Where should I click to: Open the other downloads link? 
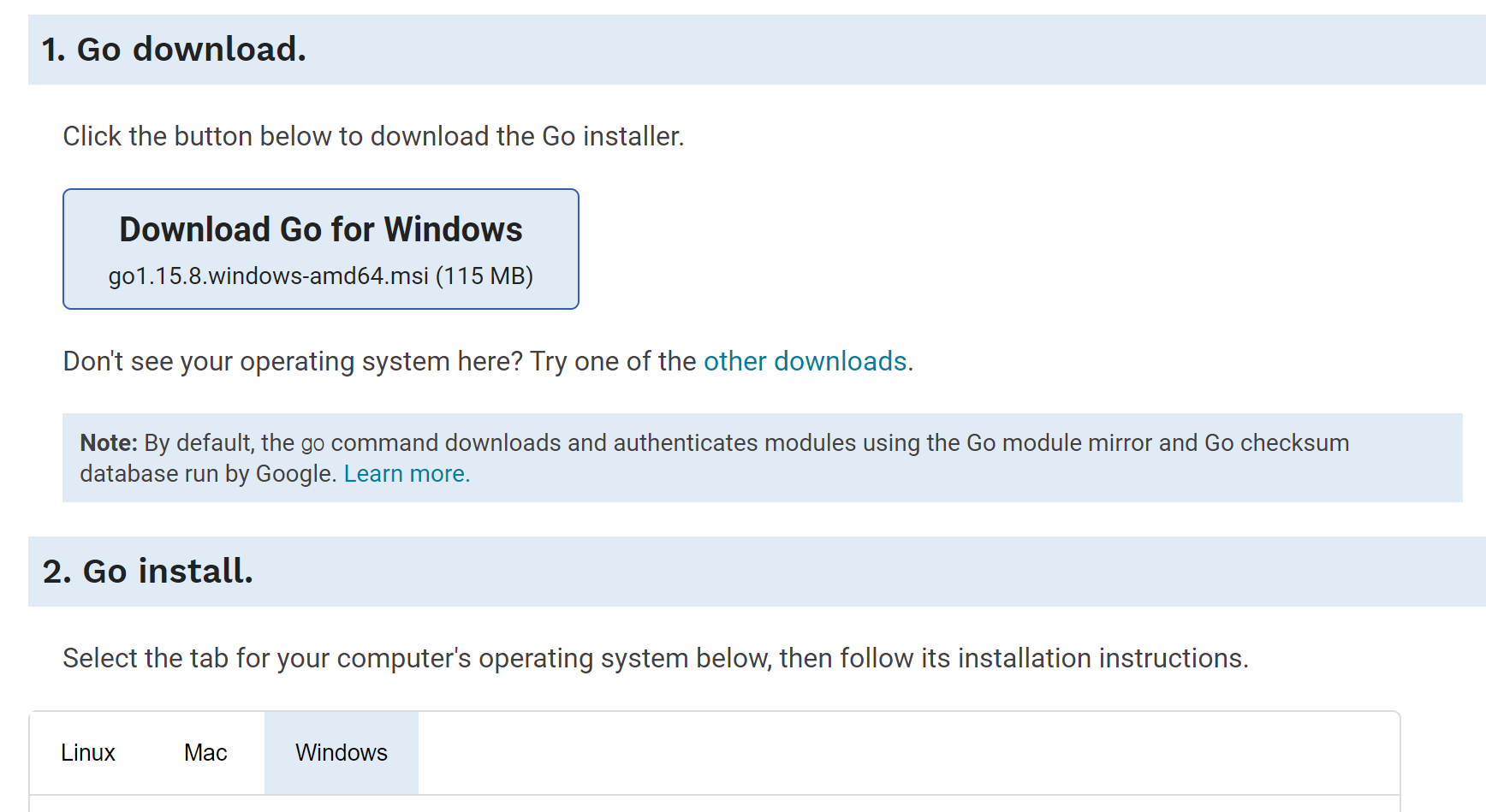pos(805,361)
